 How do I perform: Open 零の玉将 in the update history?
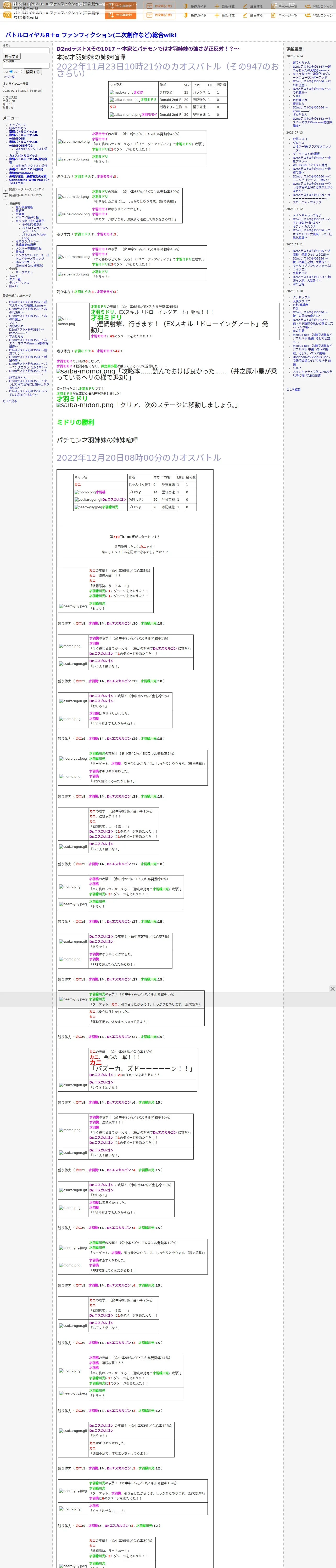coord(298,284)
